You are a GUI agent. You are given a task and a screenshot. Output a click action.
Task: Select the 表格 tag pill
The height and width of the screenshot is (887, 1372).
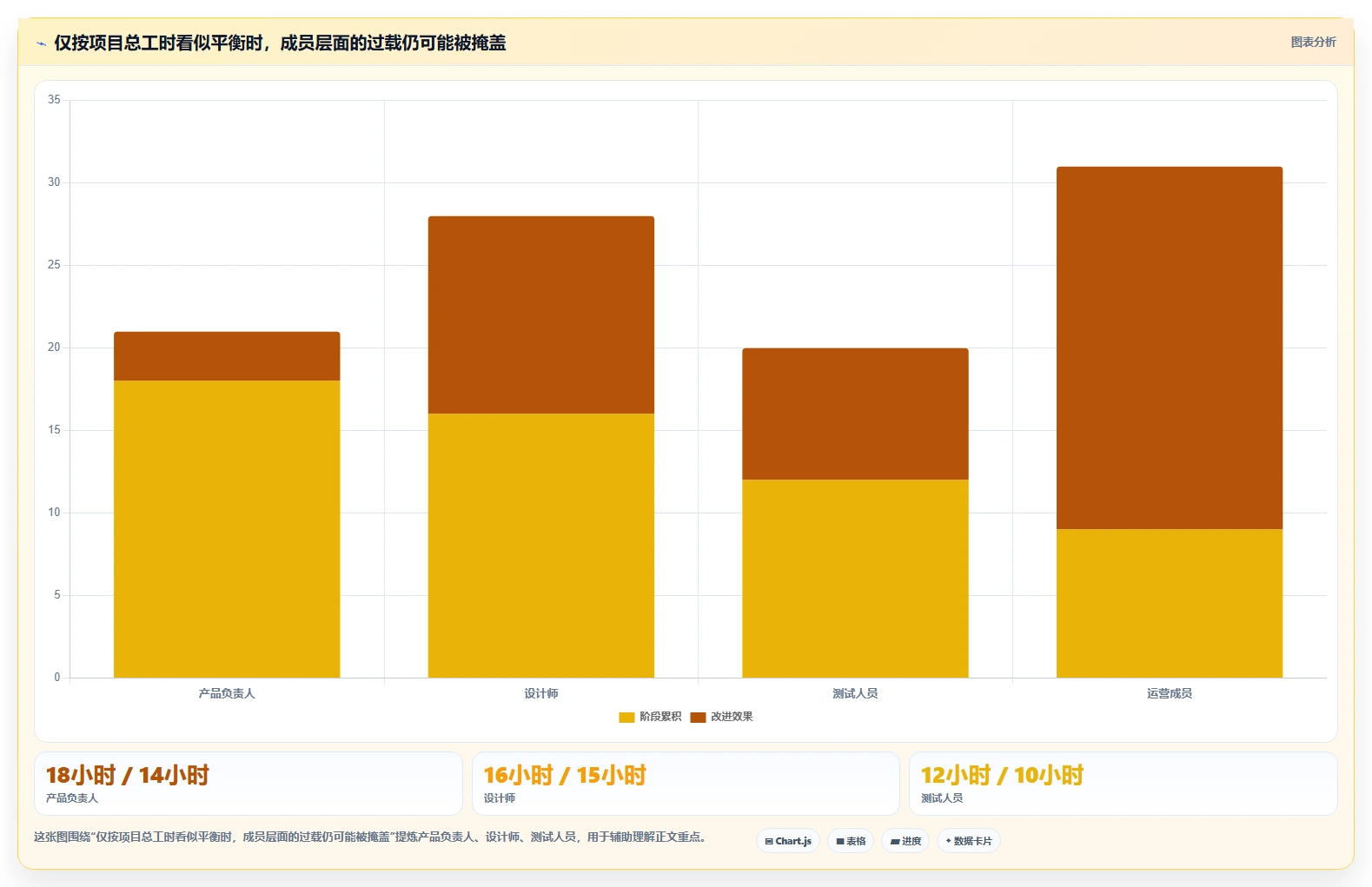point(851,841)
